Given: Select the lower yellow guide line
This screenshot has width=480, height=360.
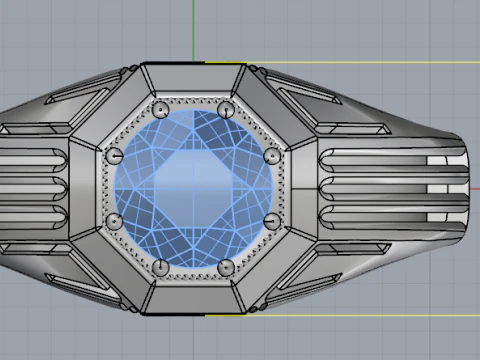Looking at the screenshot, I should [342, 315].
